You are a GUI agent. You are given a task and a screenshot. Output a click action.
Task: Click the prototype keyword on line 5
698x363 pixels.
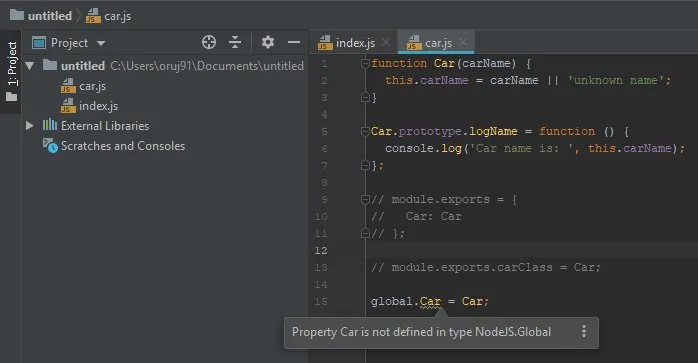tap(430, 131)
